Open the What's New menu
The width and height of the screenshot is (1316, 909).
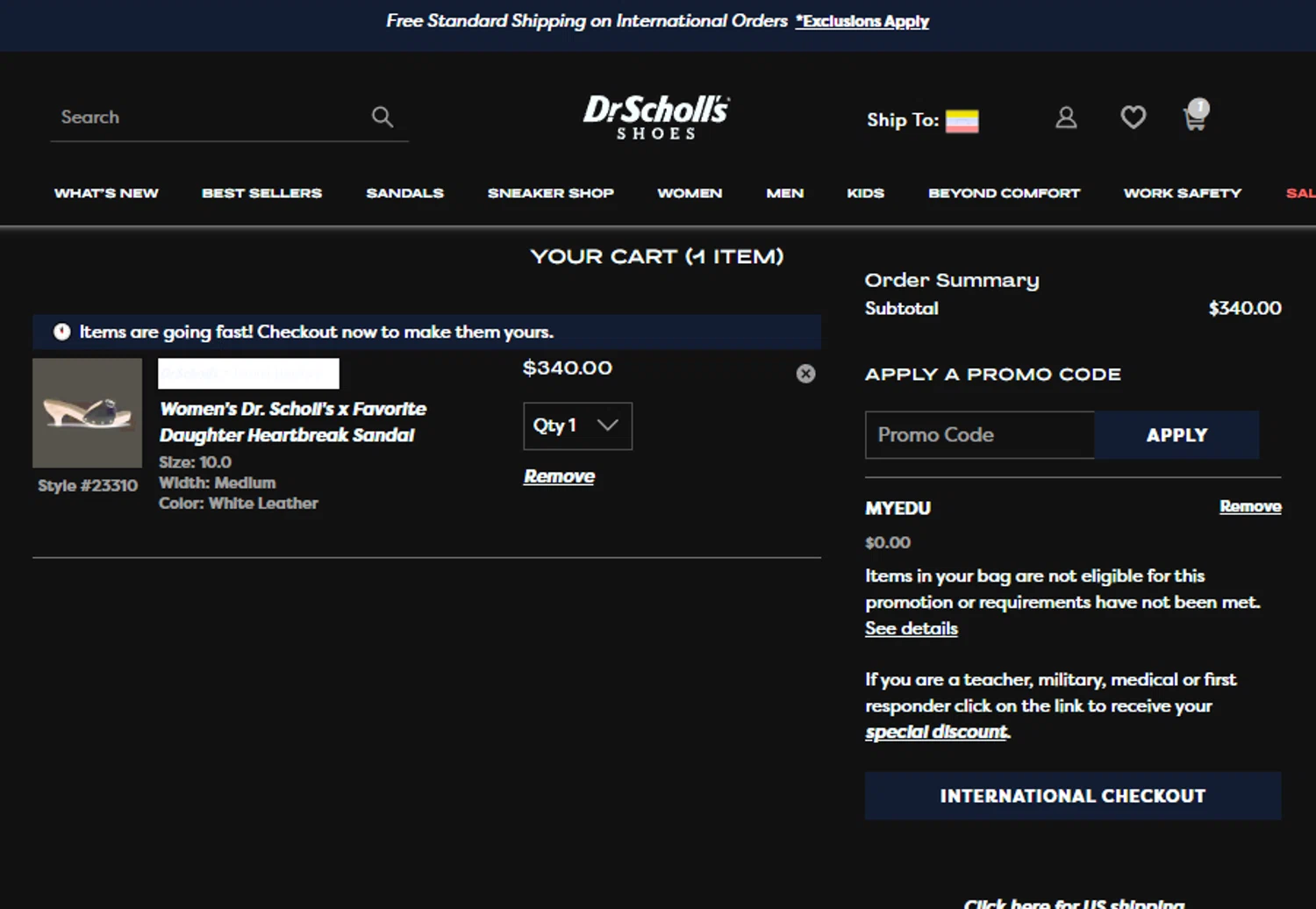pyautogui.click(x=106, y=193)
